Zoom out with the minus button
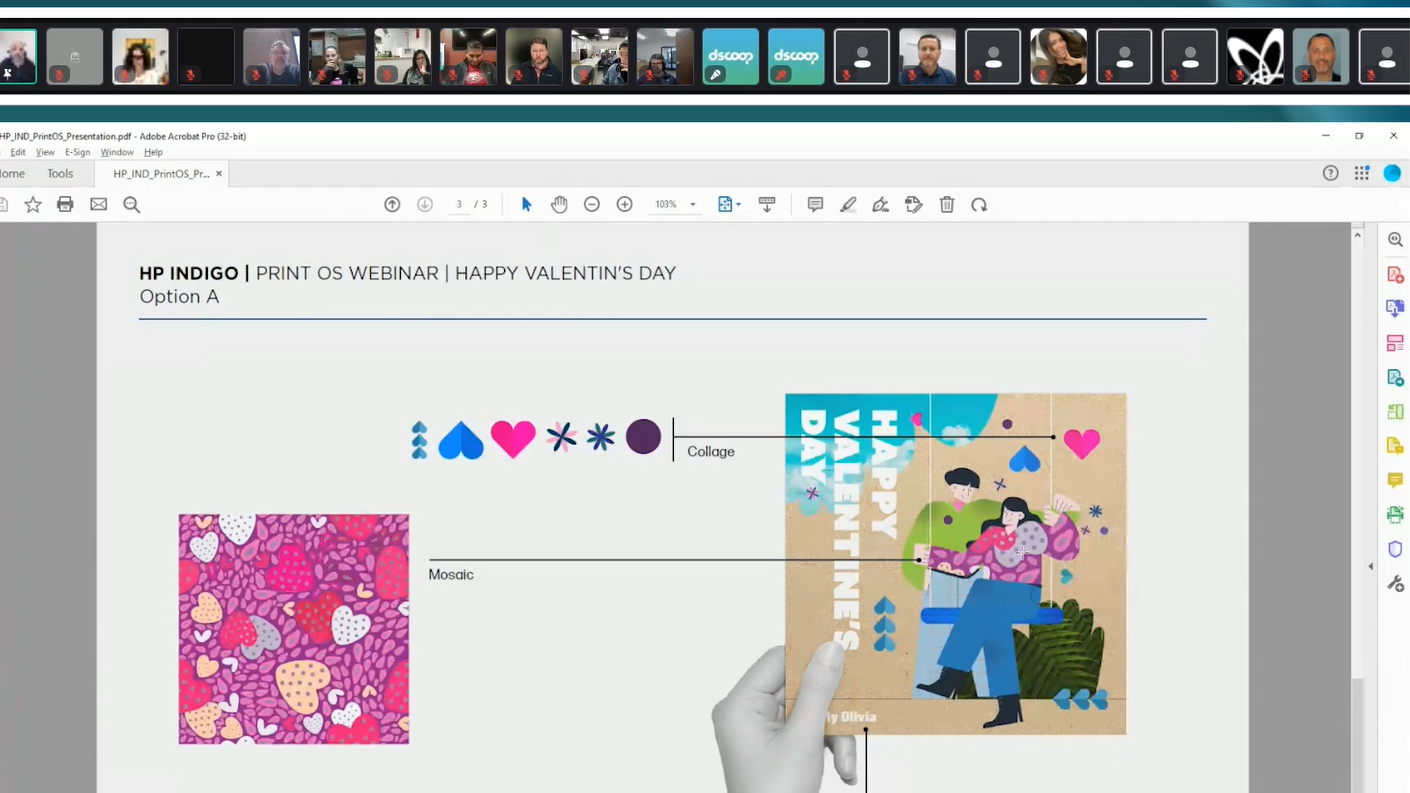The width and height of the screenshot is (1410, 793). click(x=591, y=204)
